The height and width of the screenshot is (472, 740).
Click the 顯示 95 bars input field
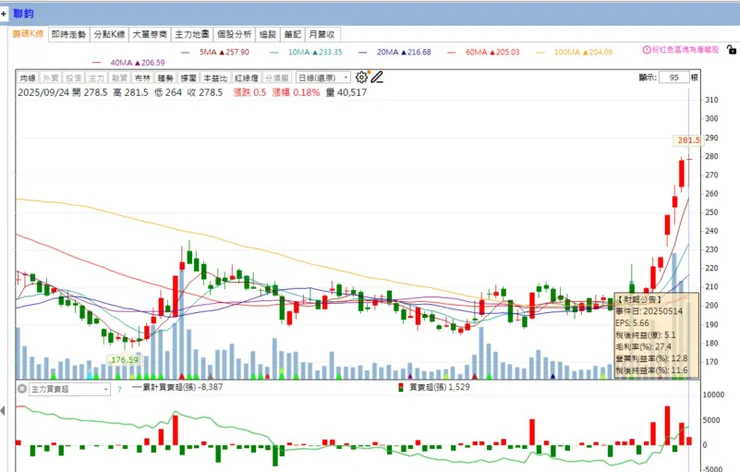[x=674, y=77]
